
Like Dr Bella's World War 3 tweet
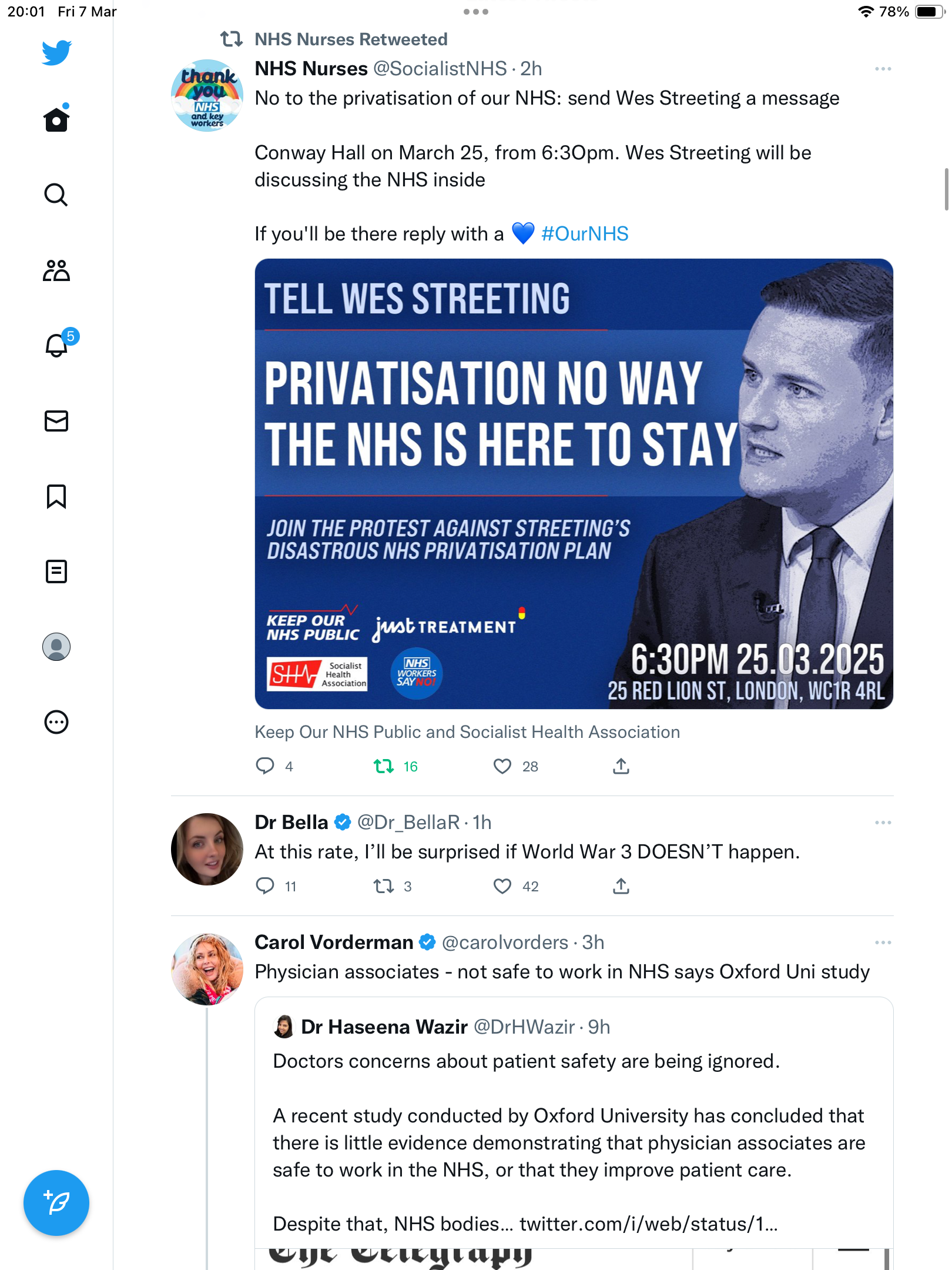[x=502, y=886]
